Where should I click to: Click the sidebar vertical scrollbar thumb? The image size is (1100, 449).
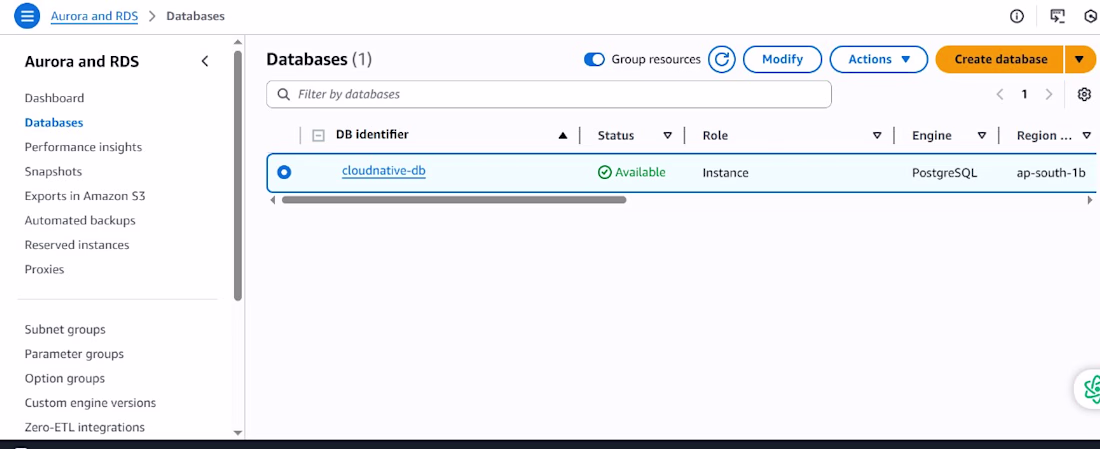coord(238,175)
